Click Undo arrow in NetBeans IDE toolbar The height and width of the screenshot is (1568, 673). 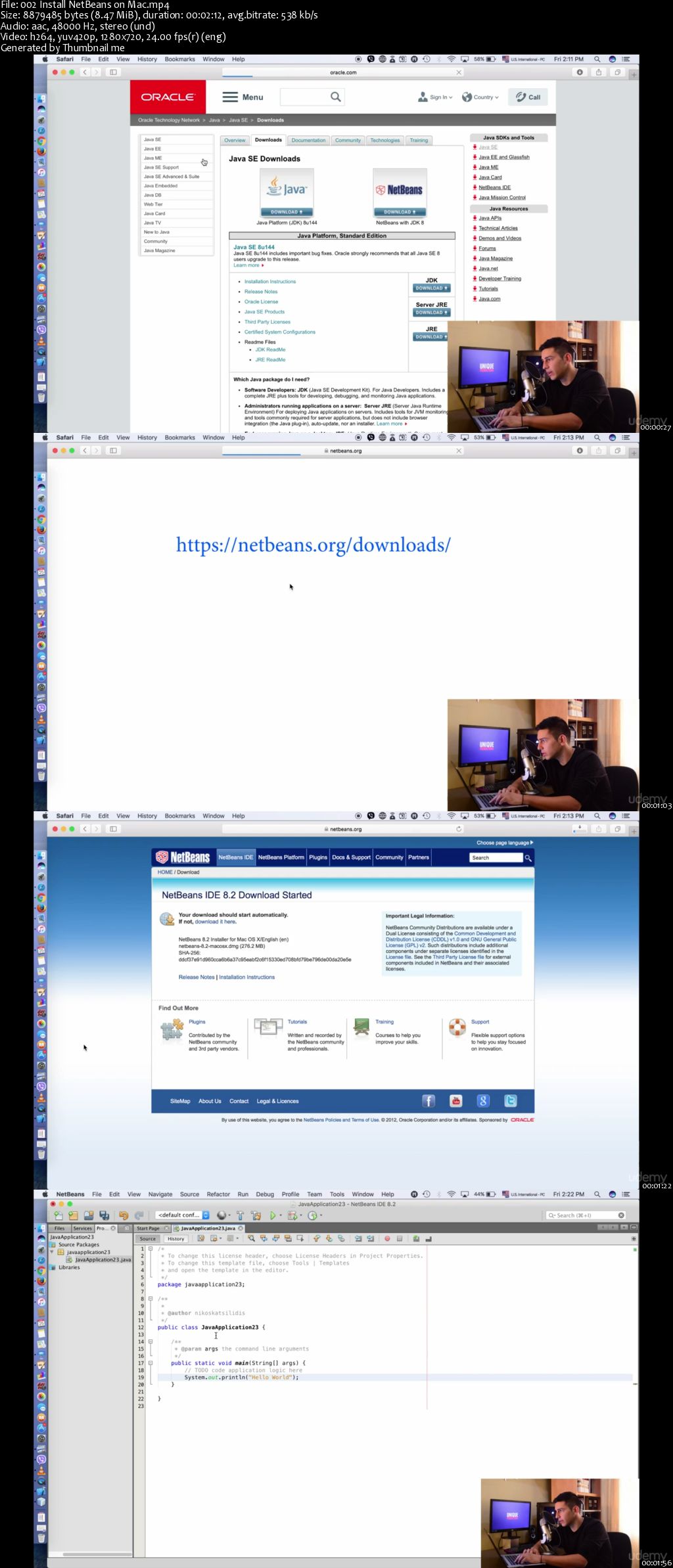pyautogui.click(x=124, y=1215)
